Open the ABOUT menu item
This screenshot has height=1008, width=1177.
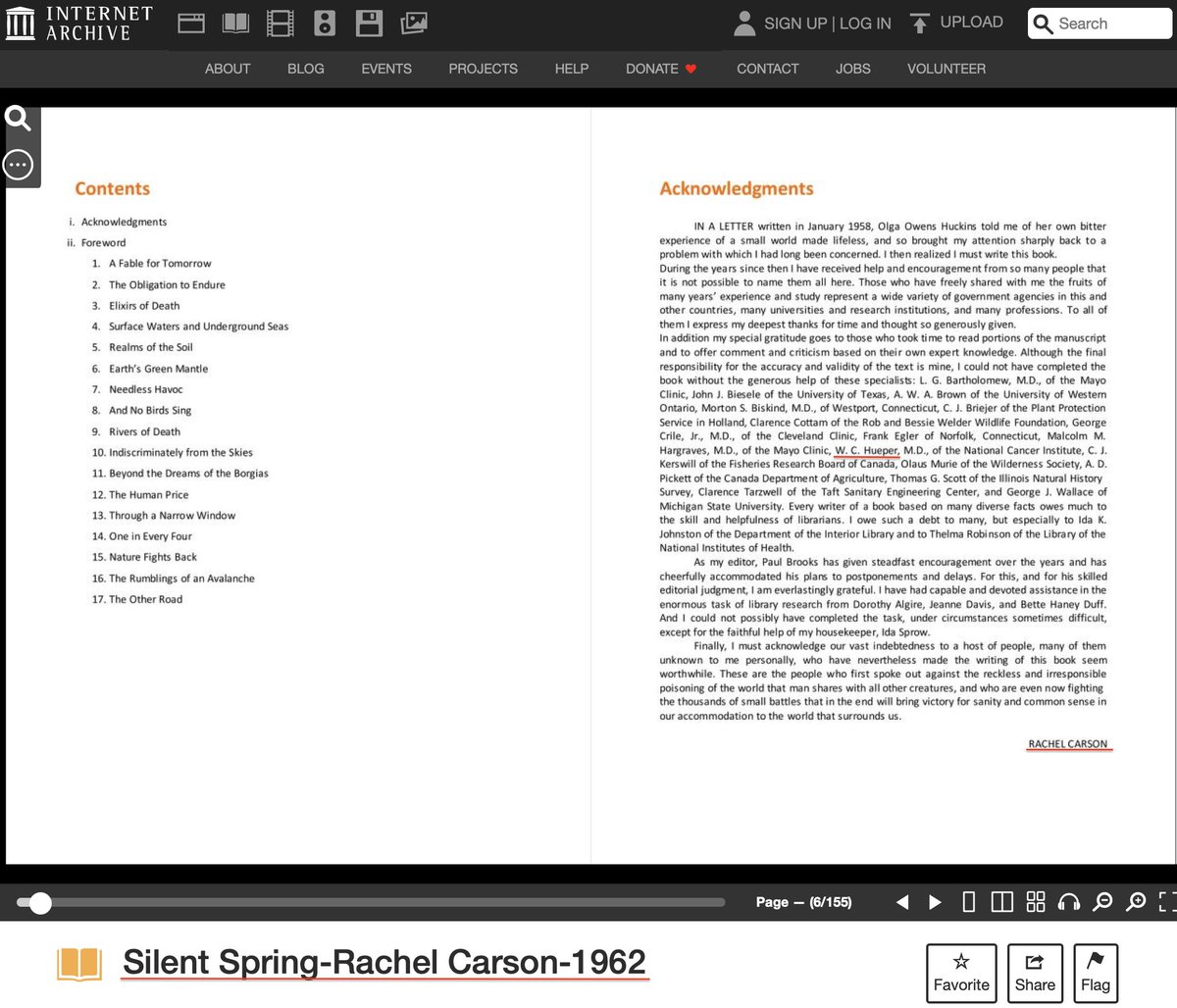(x=228, y=69)
